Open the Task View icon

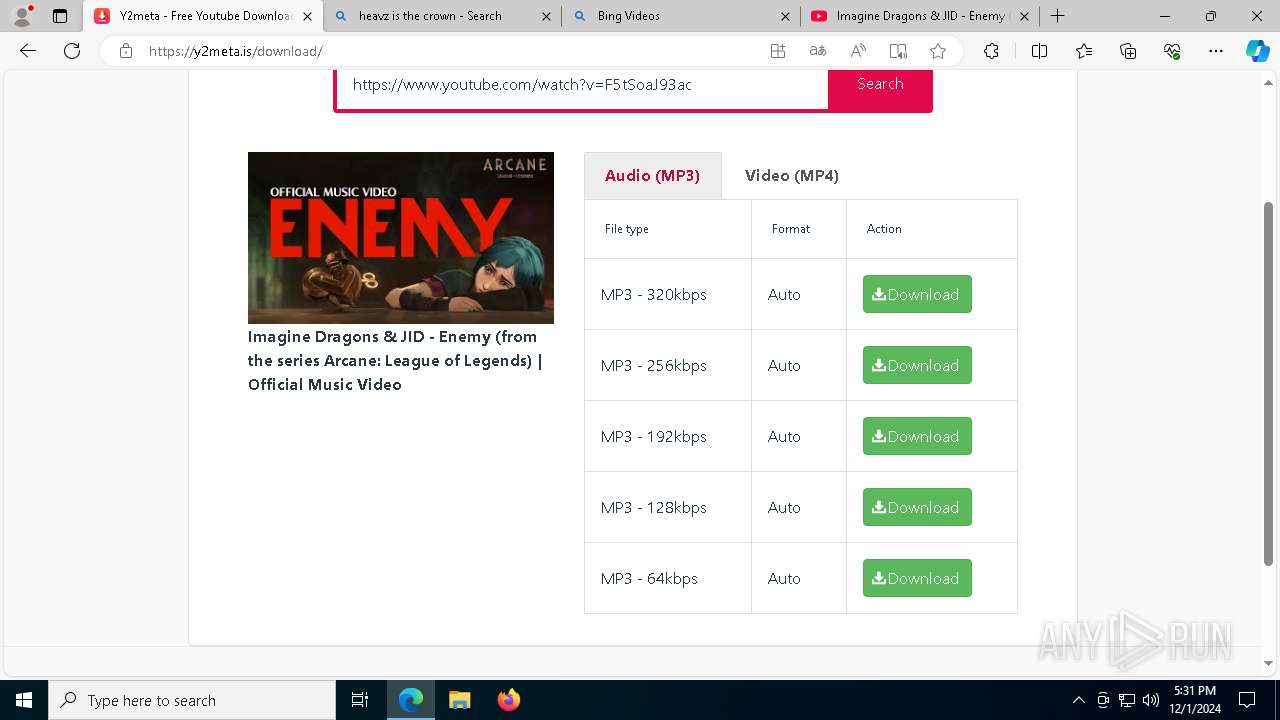[x=360, y=700]
